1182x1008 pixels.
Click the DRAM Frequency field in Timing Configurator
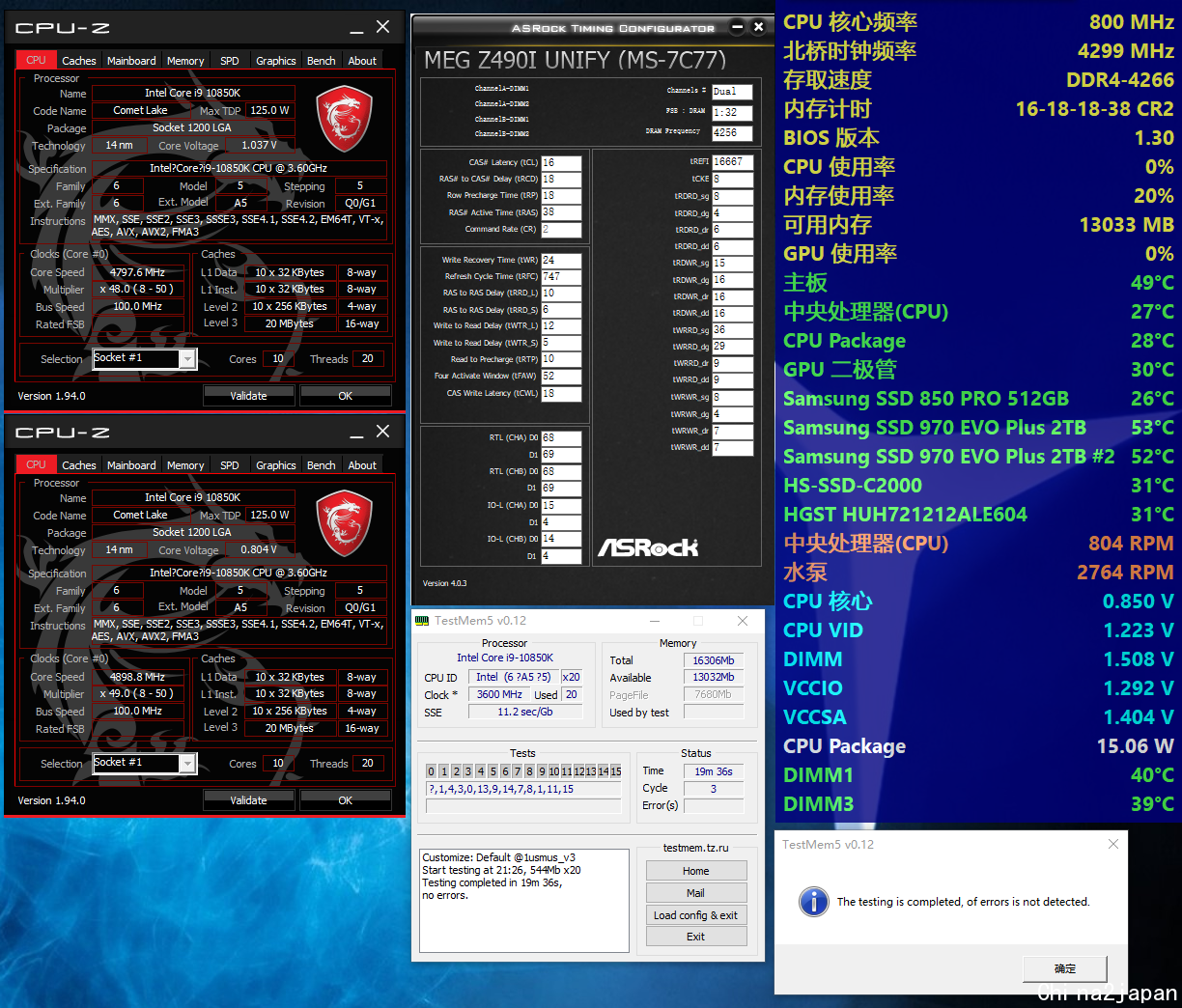coord(732,132)
